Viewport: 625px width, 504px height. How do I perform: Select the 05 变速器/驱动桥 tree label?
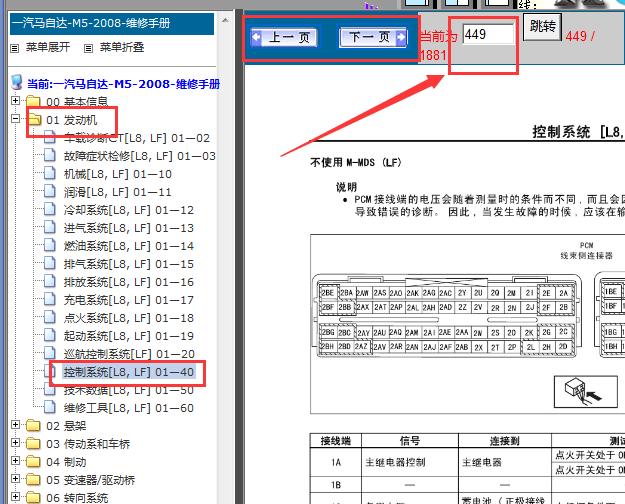[90, 480]
